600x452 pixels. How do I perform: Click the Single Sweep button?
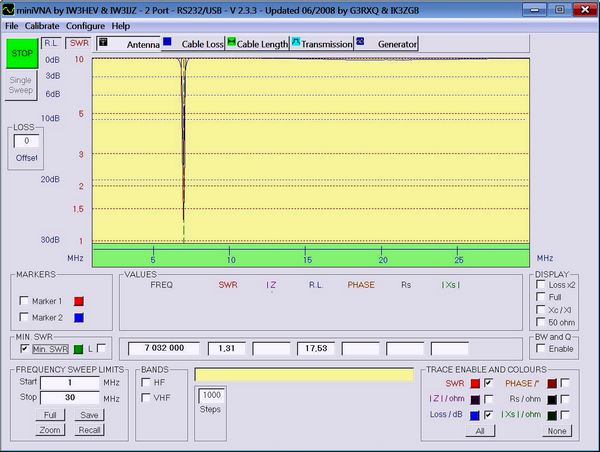coord(21,85)
